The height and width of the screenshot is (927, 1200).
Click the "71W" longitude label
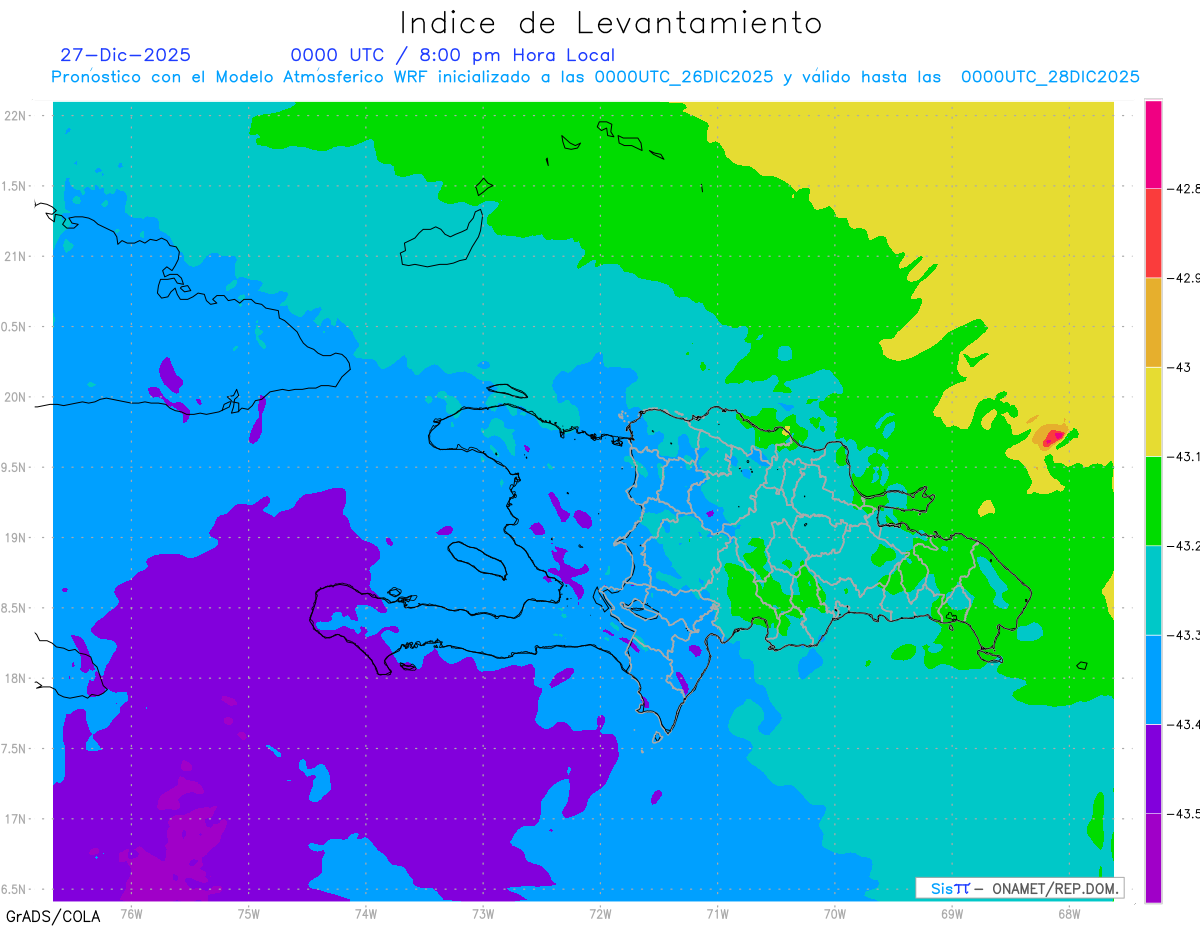tap(717, 913)
